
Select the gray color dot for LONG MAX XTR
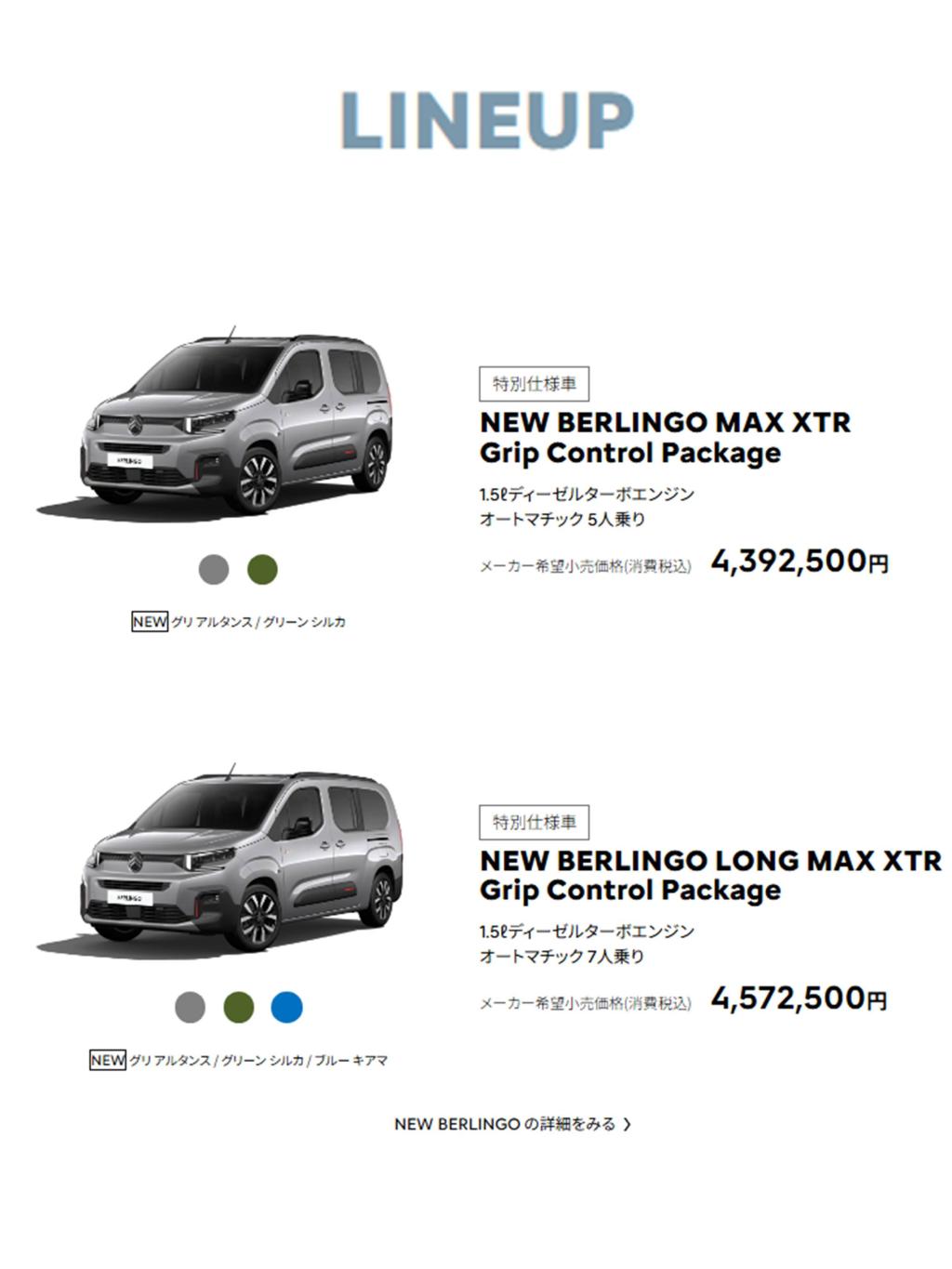pyautogui.click(x=190, y=1005)
